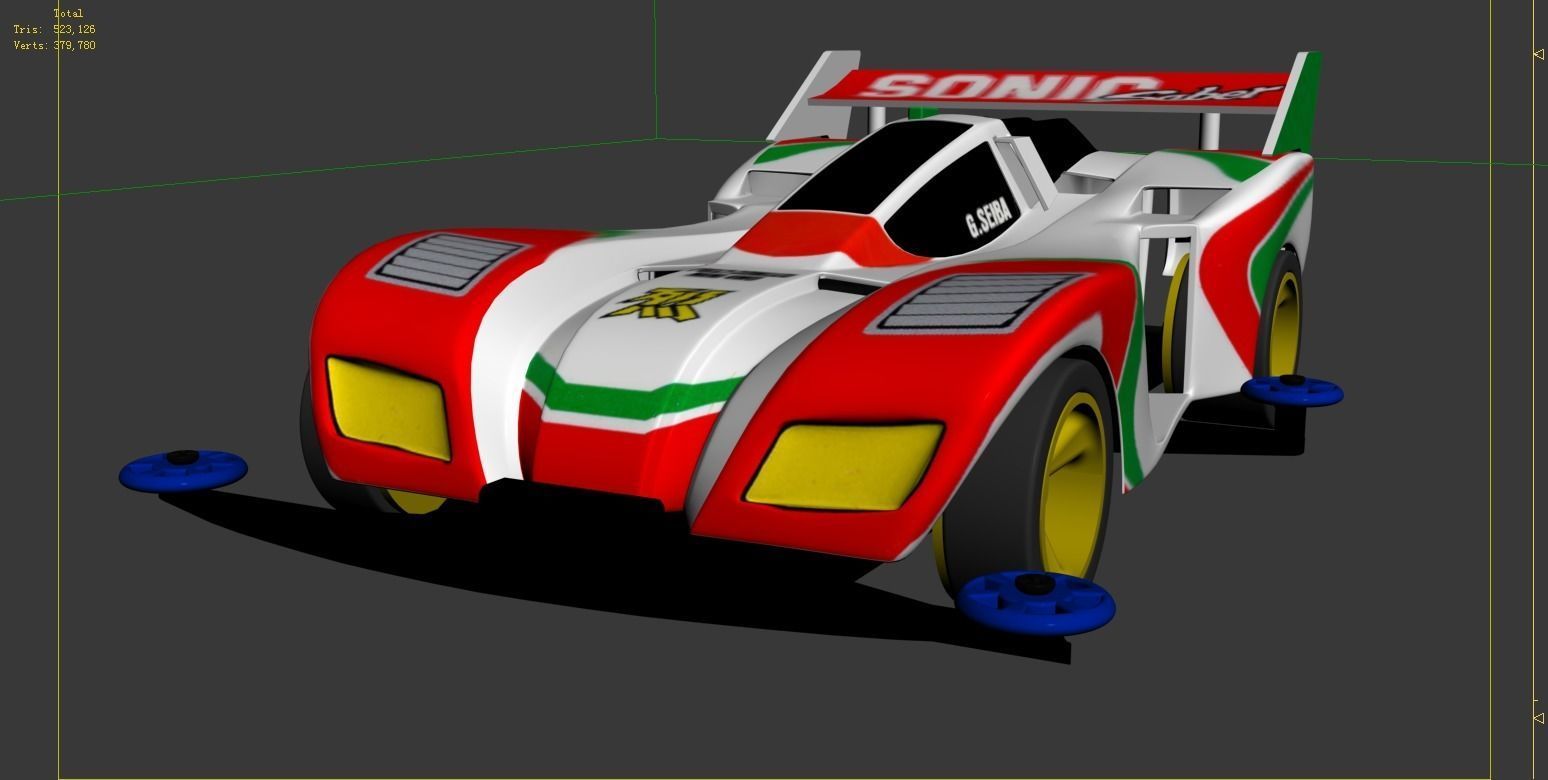Click the 'Total' statistics header

point(68,14)
